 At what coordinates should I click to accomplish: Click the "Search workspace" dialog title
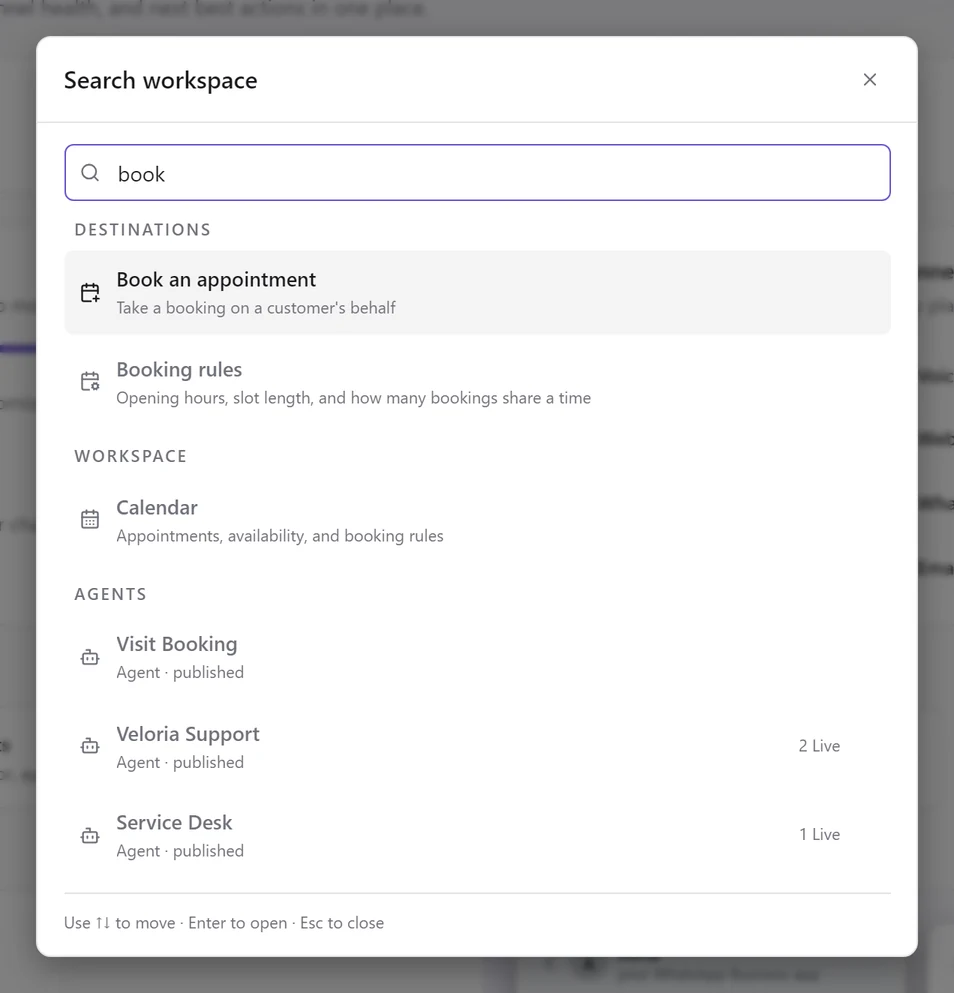point(161,80)
